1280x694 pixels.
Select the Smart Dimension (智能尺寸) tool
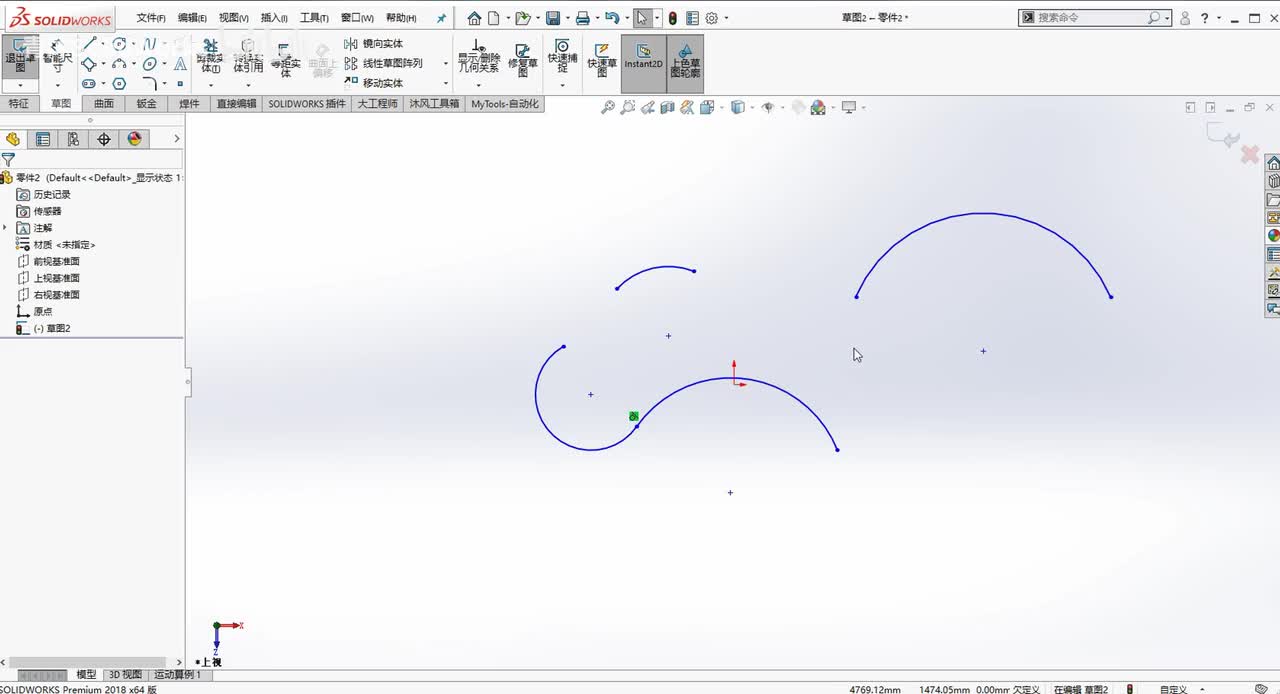(x=57, y=56)
